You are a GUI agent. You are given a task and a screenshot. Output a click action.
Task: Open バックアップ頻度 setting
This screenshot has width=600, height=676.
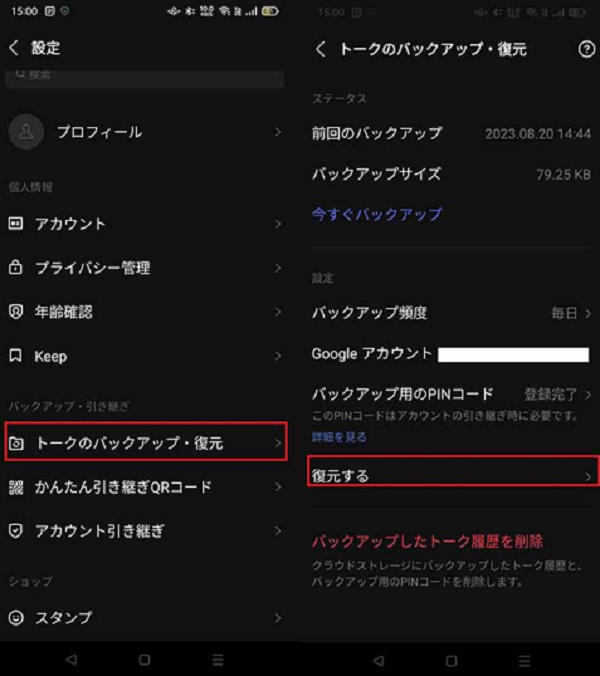451,313
